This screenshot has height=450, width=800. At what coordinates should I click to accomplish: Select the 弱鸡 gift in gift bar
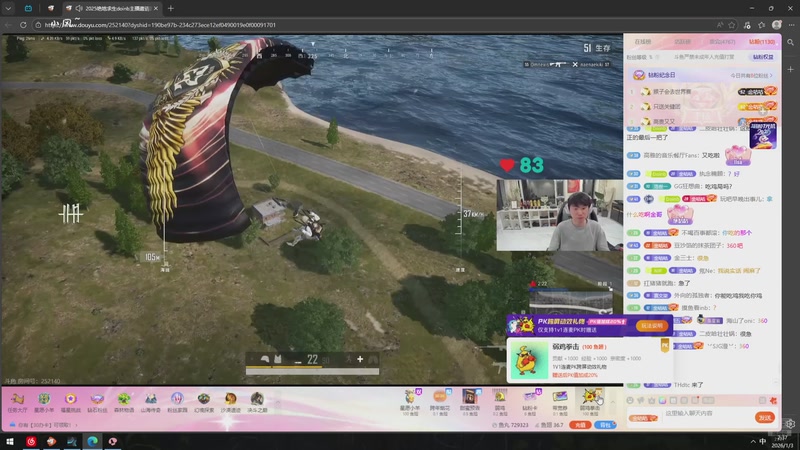coord(500,402)
